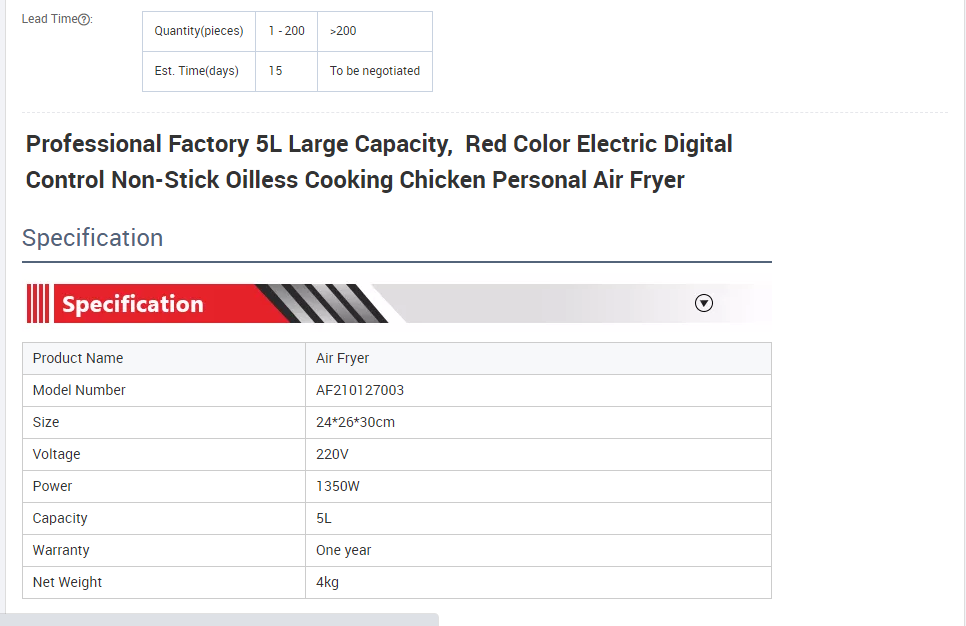
Task: Click the Lead Time help question-mark icon
Action: 85,20
